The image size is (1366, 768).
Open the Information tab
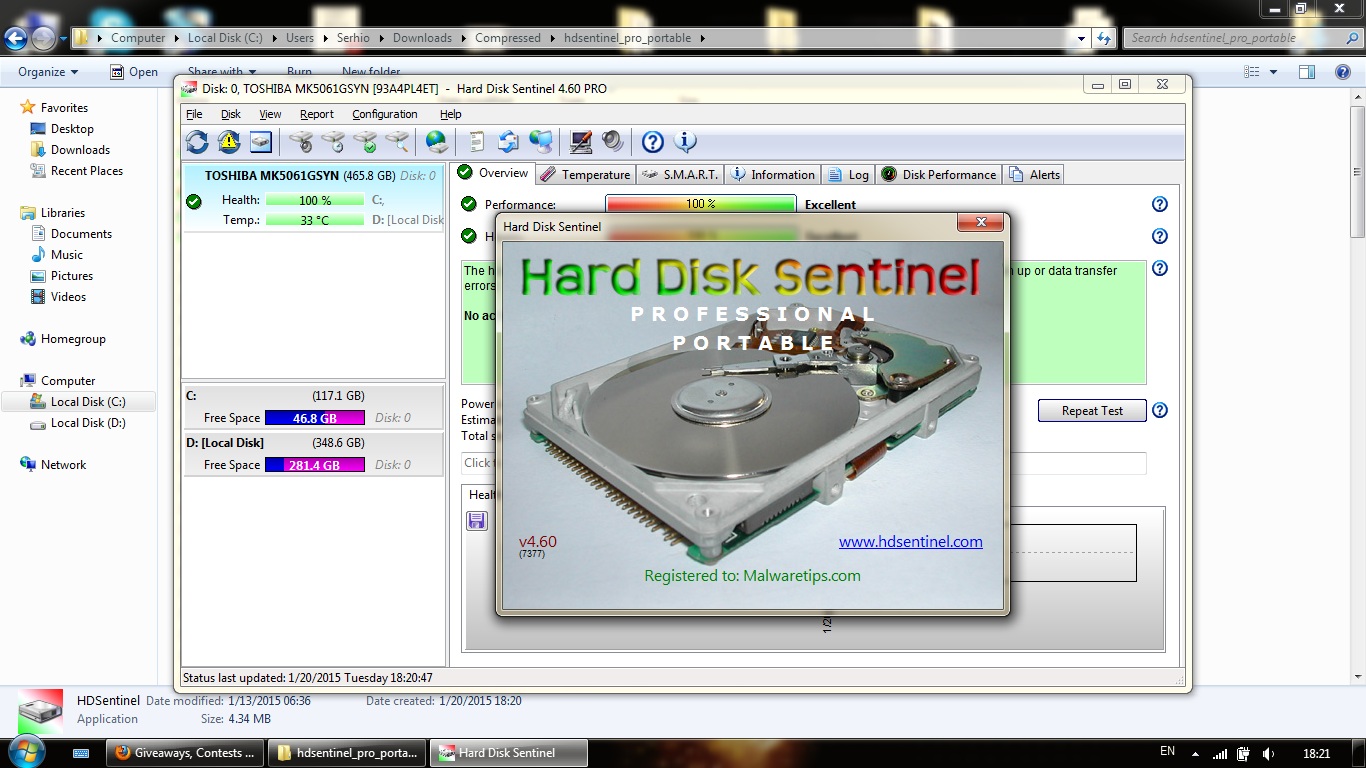coord(773,174)
